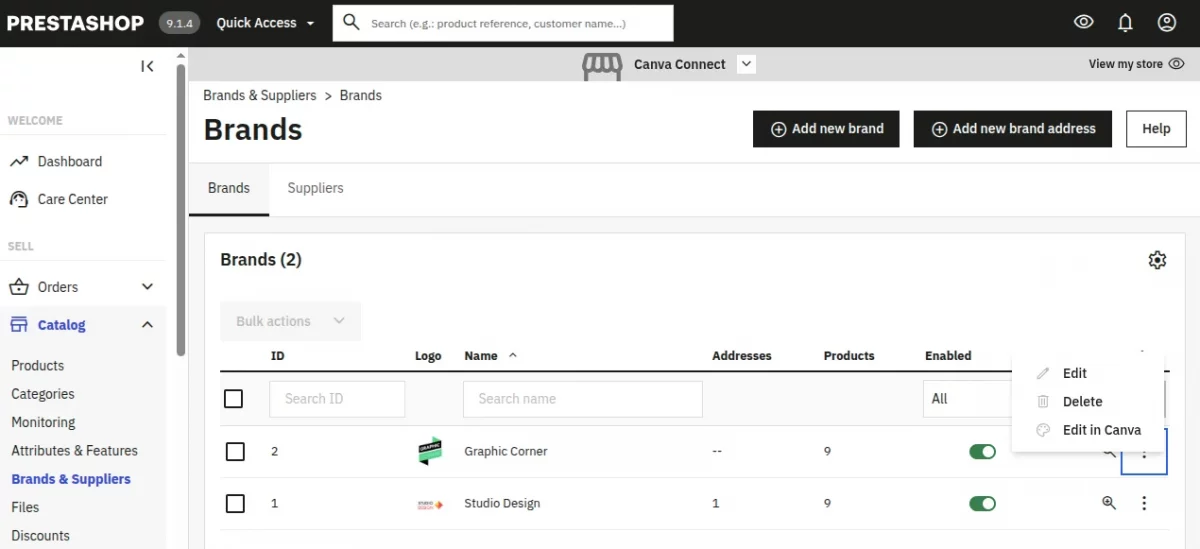
Task: Disable the Studio Design brand toggle
Action: (983, 503)
